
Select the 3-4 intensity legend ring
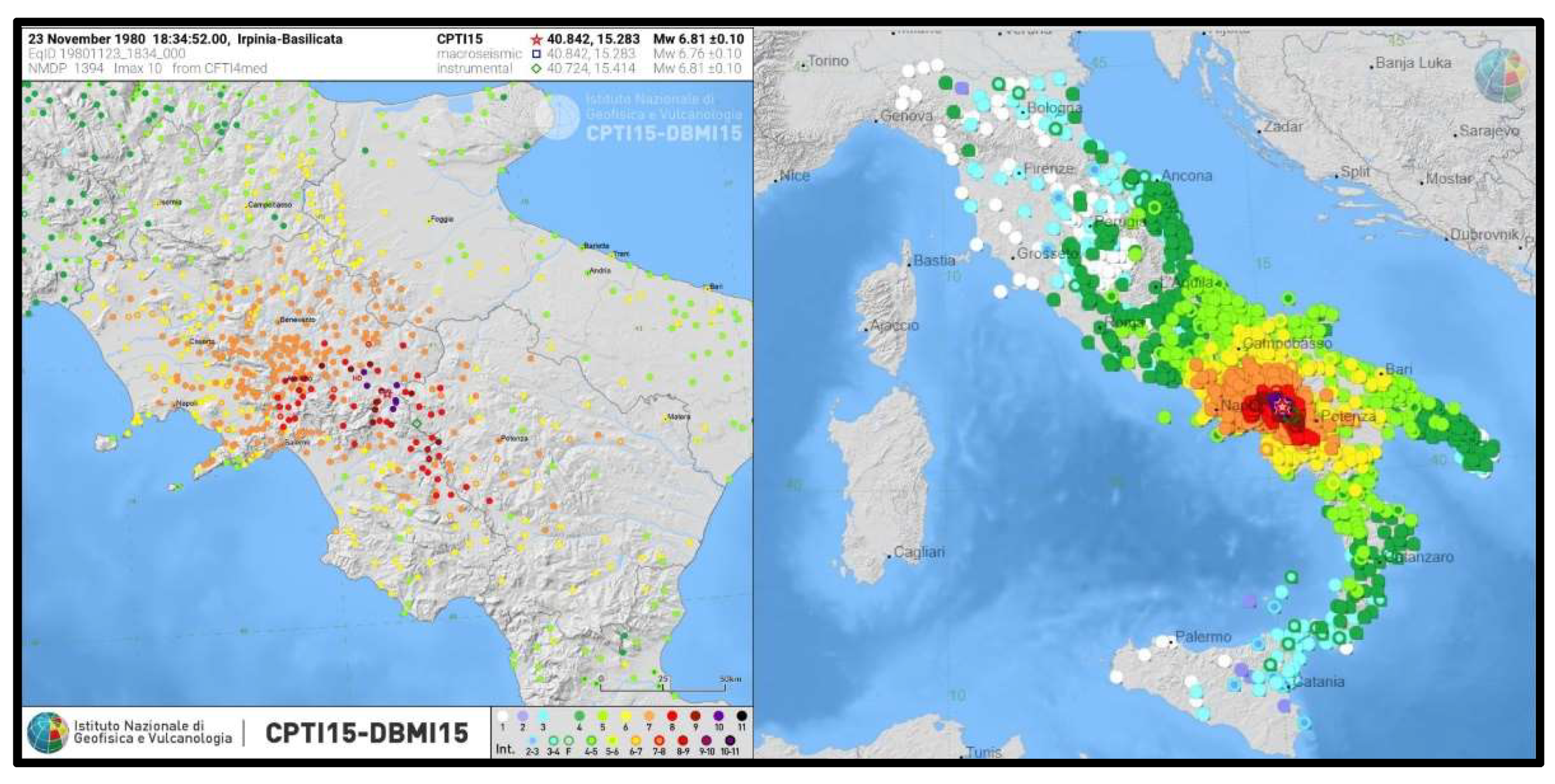(x=554, y=741)
